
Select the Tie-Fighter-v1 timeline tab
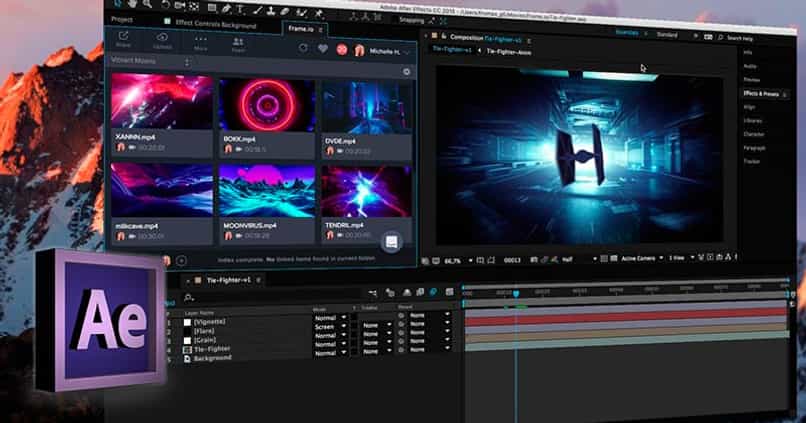(x=229, y=280)
